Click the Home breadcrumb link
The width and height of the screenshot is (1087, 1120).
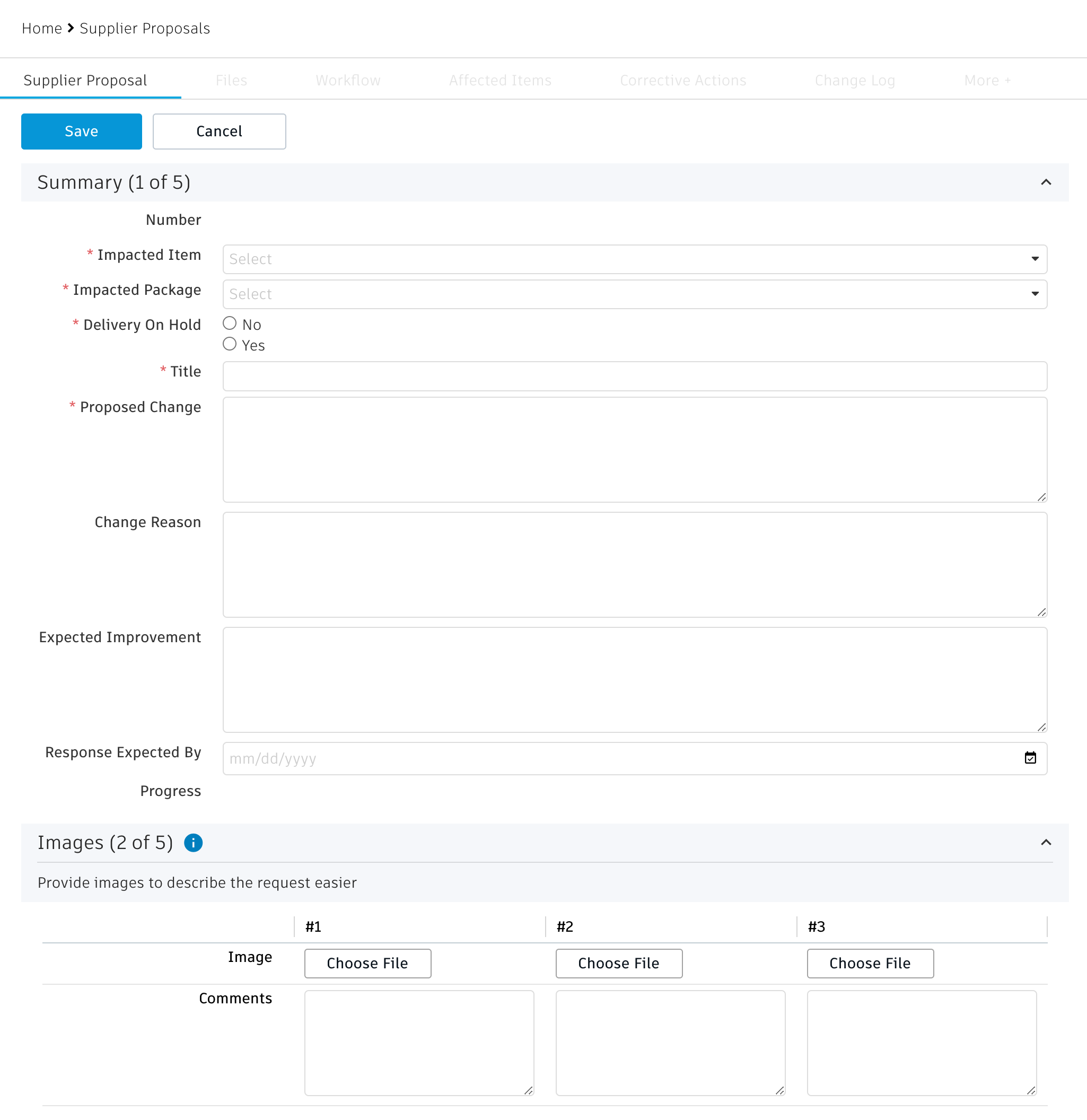tap(42, 28)
